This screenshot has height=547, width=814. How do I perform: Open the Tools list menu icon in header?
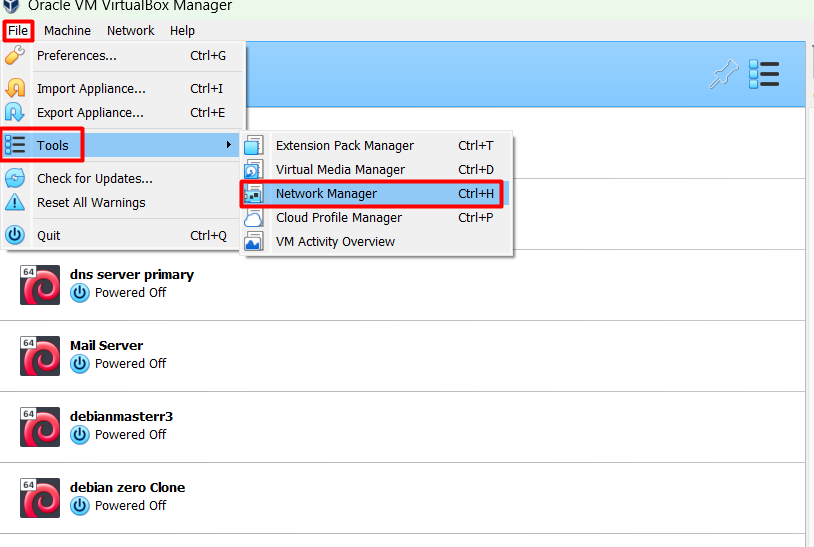[x=764, y=74]
